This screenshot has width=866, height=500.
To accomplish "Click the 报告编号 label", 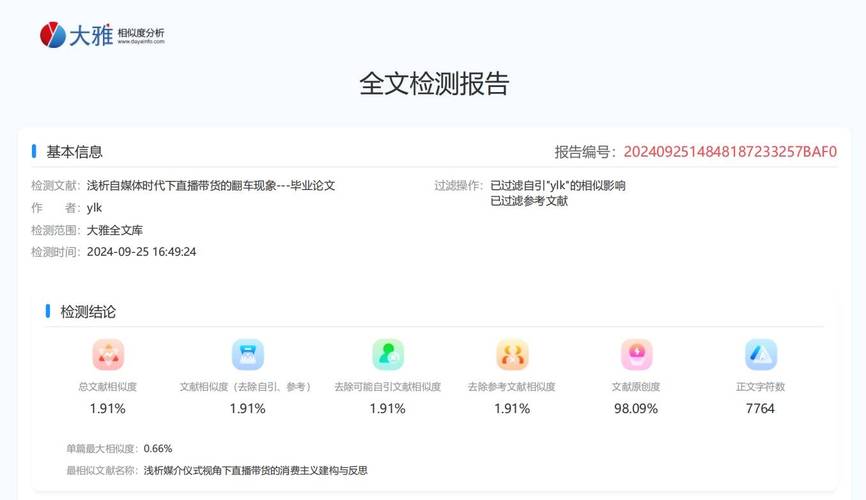I will click(x=585, y=152).
